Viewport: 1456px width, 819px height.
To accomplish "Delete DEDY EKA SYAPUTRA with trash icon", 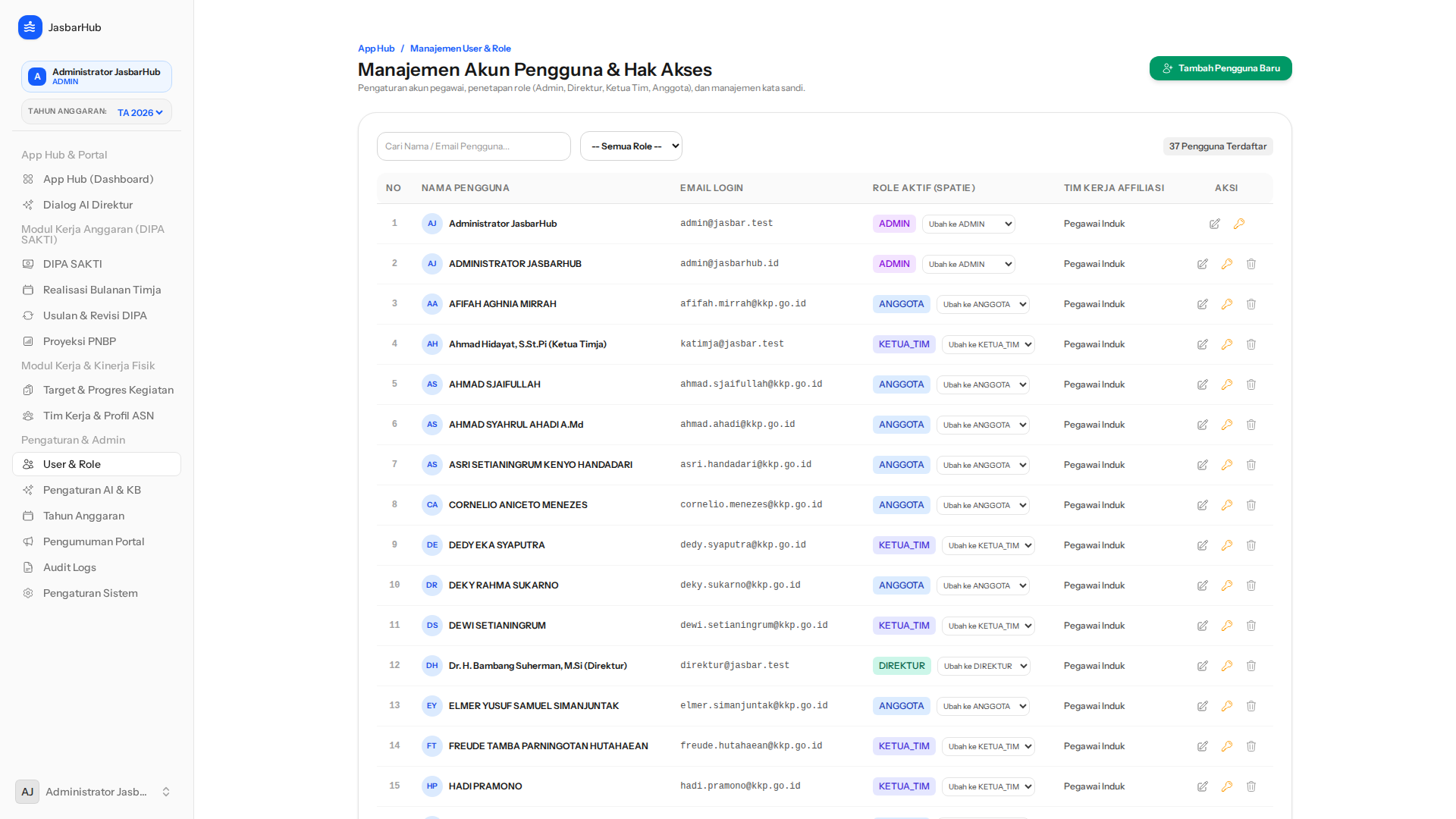I will tap(1250, 545).
